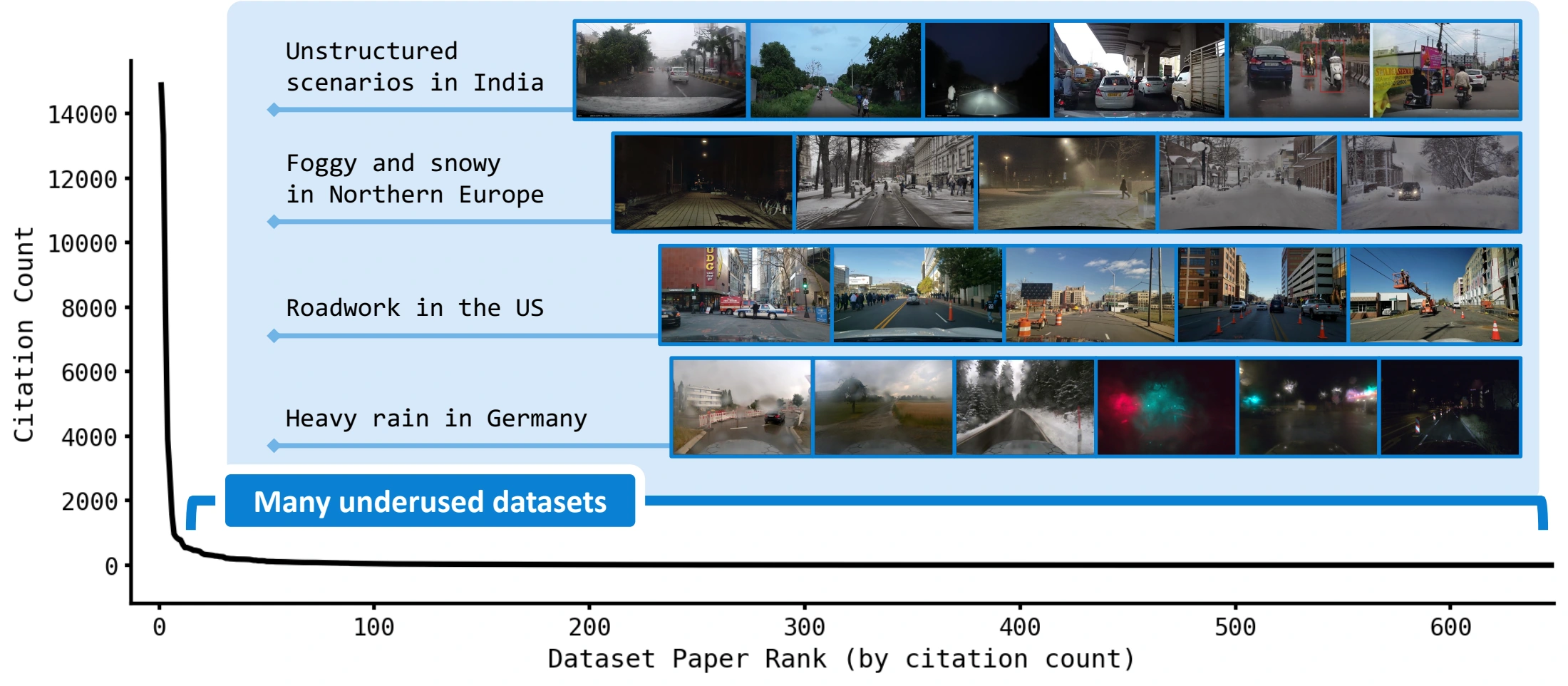Click the diamond marker under Roadwork label
Image resolution: width=1568 pixels, height=686 pixels.
(x=274, y=336)
